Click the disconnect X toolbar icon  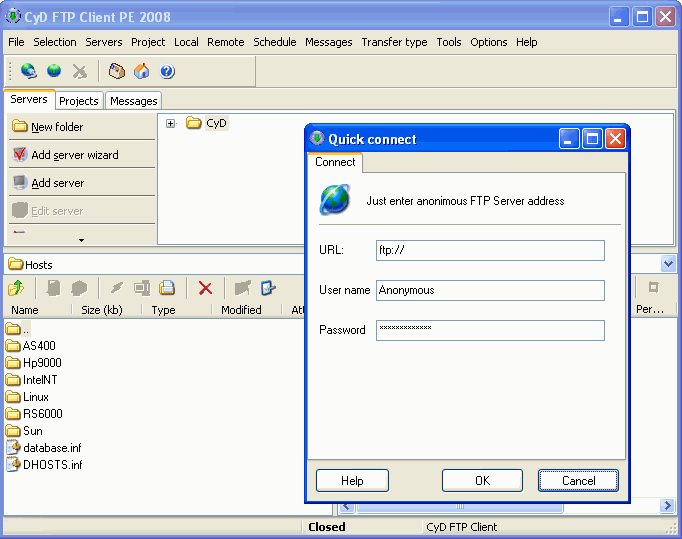(x=80, y=71)
